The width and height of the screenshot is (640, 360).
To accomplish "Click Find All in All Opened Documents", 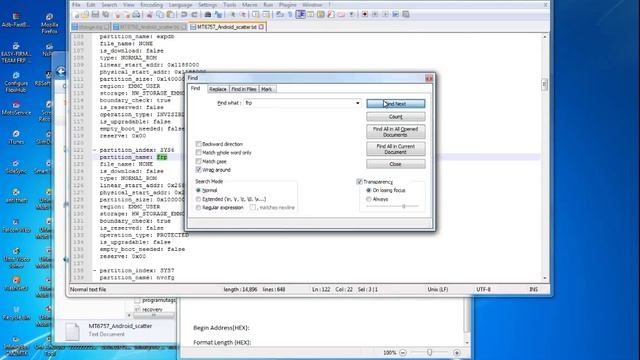I will click(396, 132).
